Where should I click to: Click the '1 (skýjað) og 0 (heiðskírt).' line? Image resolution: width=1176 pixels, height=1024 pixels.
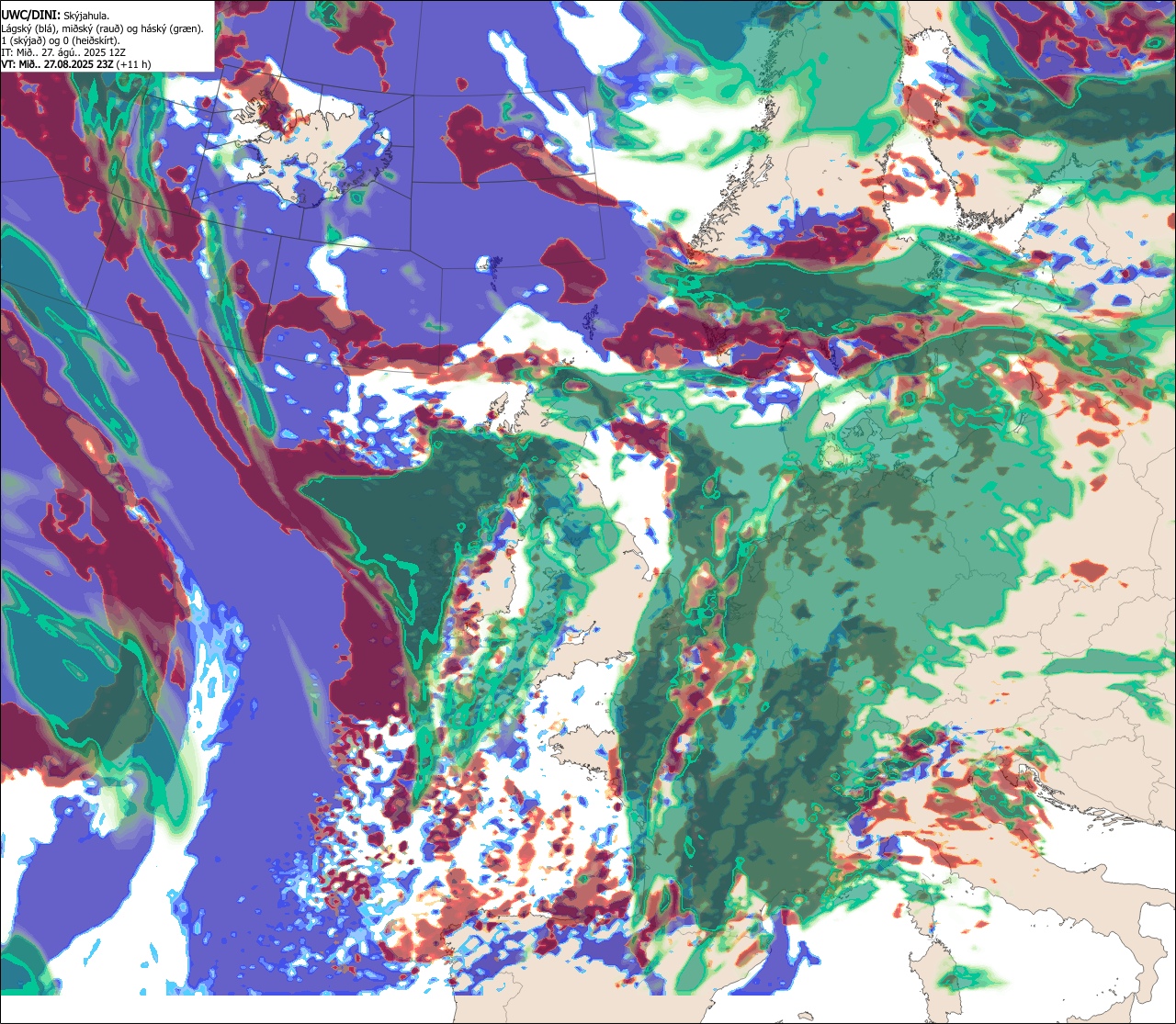[61, 40]
